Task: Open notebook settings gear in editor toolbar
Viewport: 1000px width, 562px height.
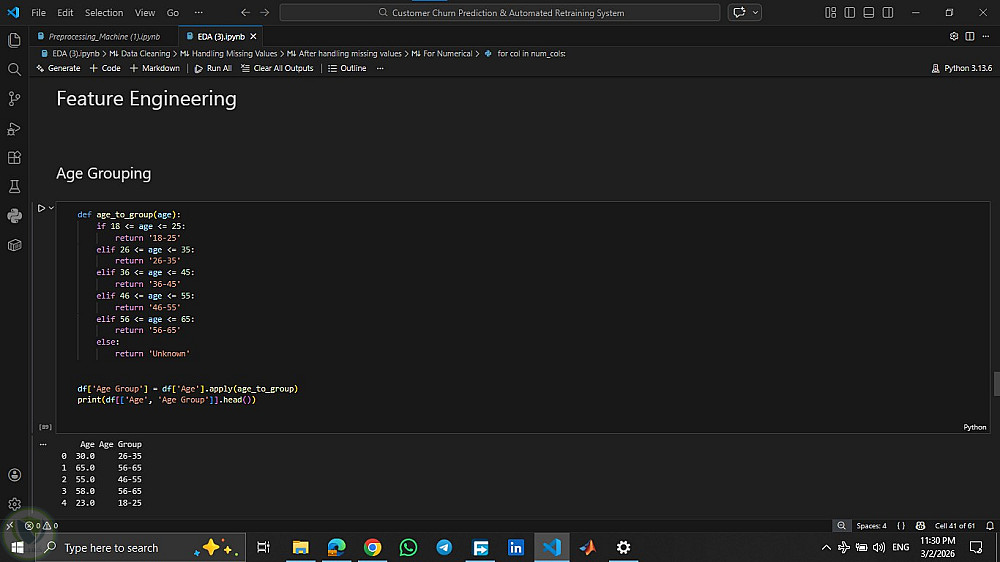Action: [953, 36]
